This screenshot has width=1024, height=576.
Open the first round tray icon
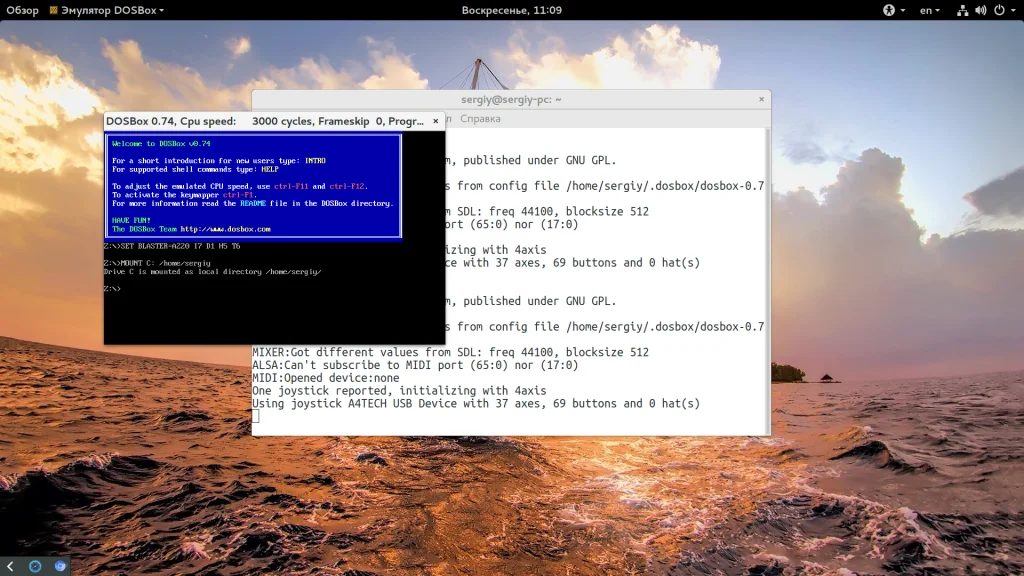(x=35, y=566)
